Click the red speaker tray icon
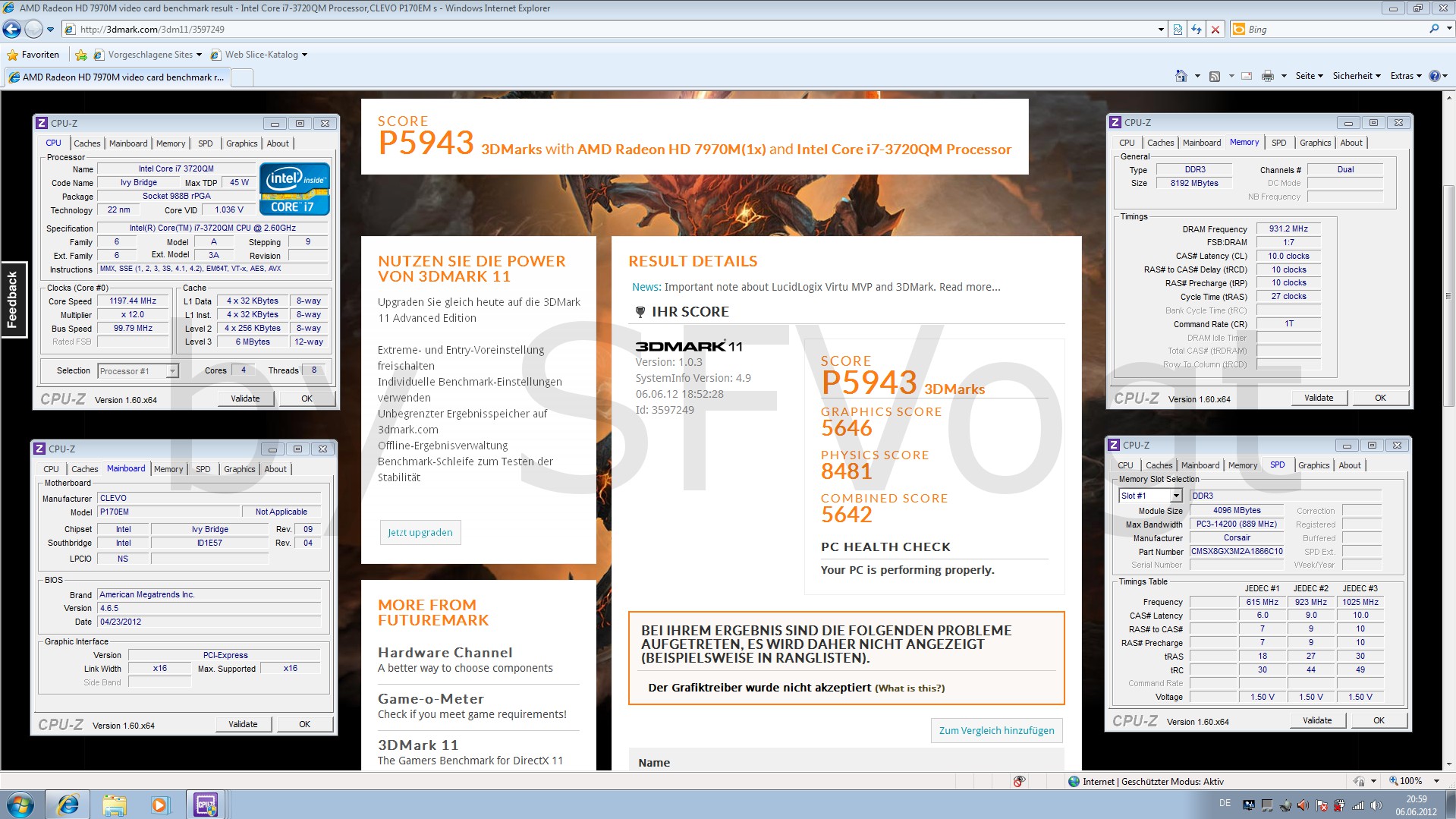This screenshot has height=819, width=1456. click(1302, 805)
